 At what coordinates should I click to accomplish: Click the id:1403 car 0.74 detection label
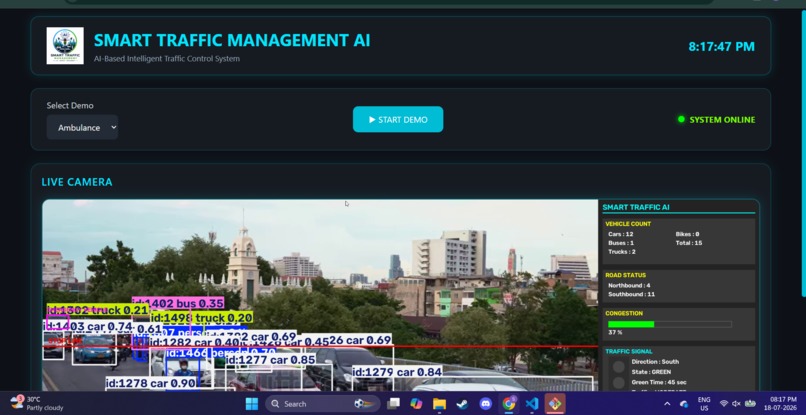89,326
